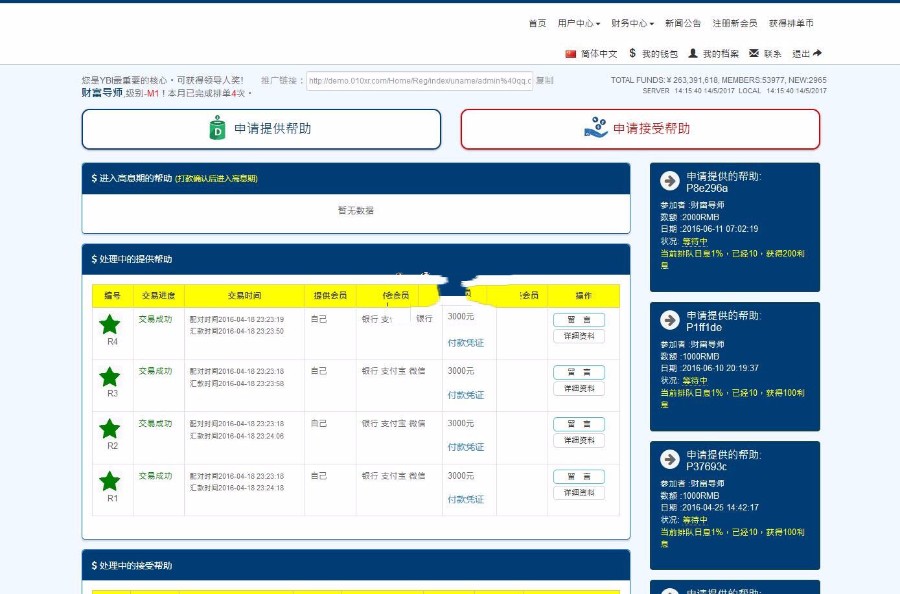Click the 等待中 status on card P37693c
Viewport: 900px width, 594px height.
(695, 520)
